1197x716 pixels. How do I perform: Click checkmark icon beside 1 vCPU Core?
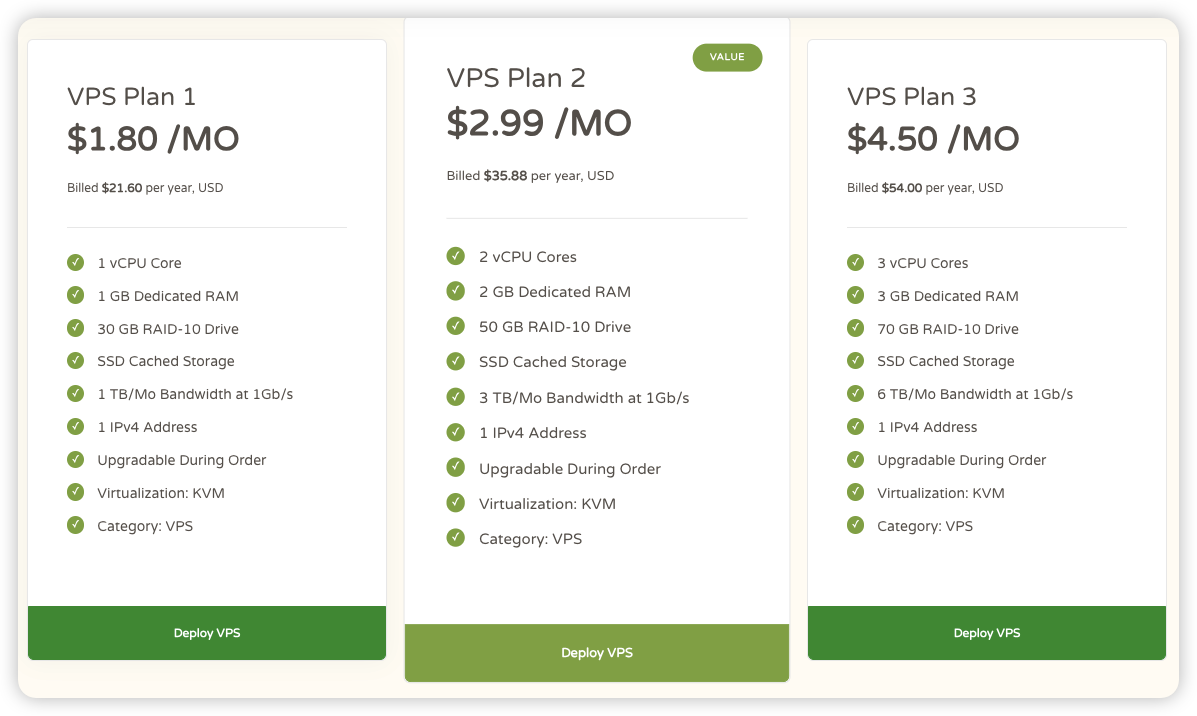click(75, 263)
